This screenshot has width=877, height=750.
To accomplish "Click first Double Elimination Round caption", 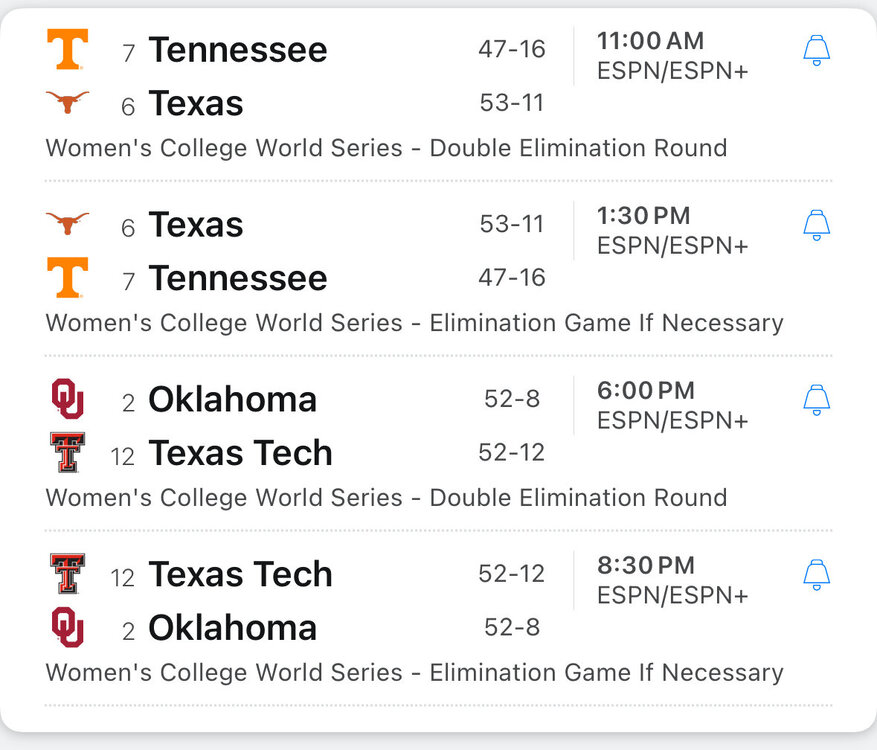I will [x=386, y=148].
